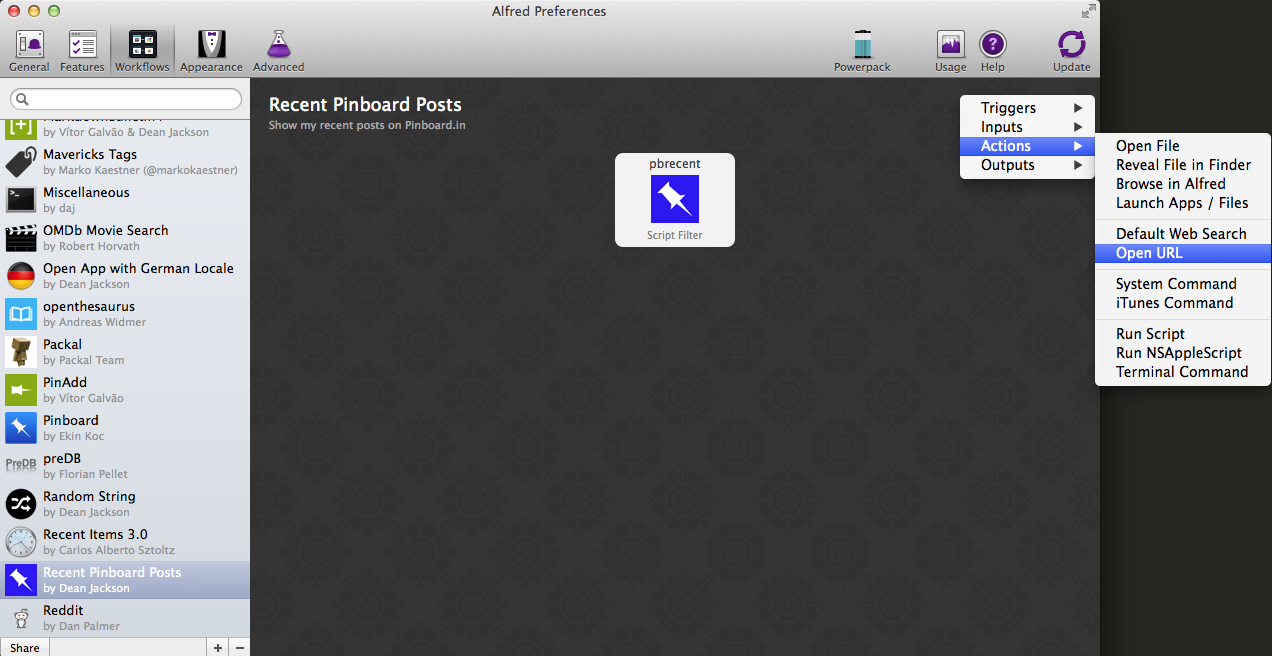1272x656 pixels.
Task: Click the Recent Items clock icon
Action: point(21,542)
